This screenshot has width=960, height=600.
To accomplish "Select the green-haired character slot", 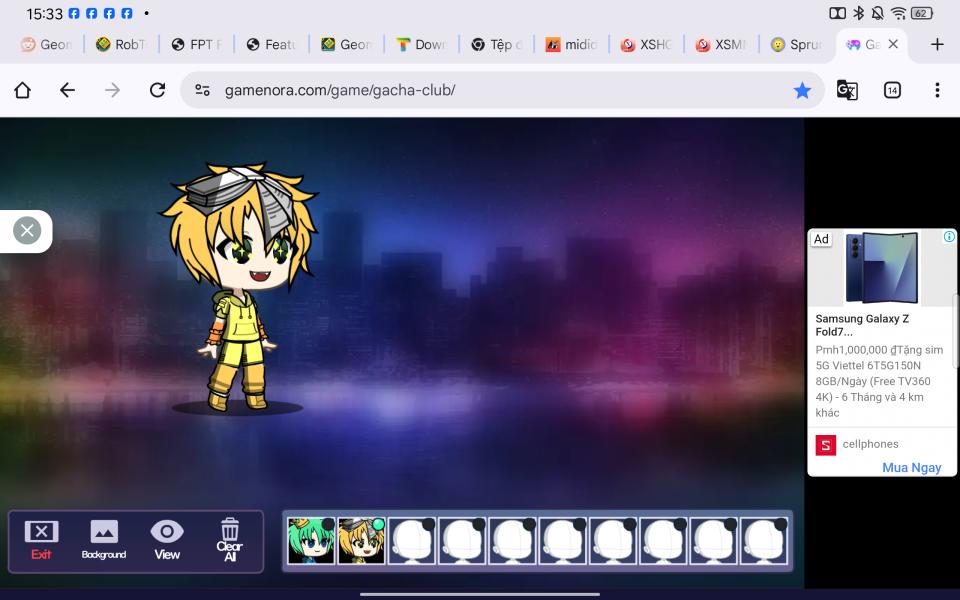I will coord(312,541).
